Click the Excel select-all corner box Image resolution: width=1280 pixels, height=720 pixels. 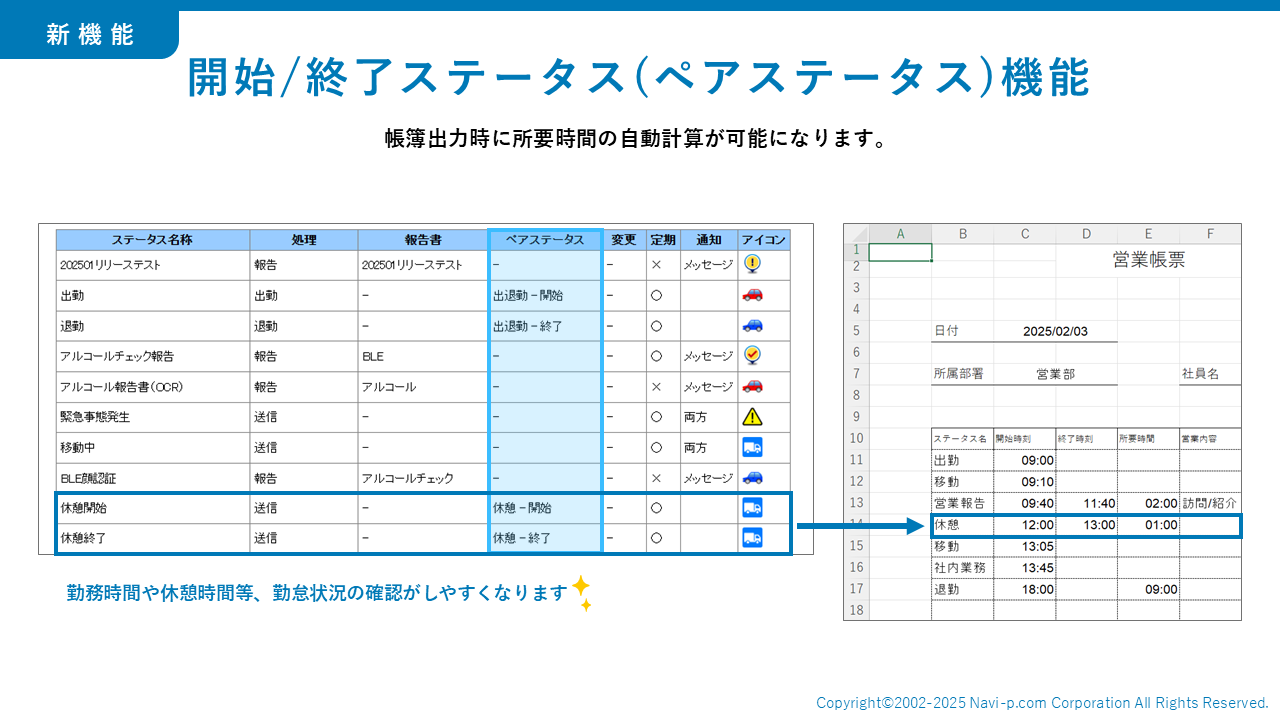click(x=856, y=234)
